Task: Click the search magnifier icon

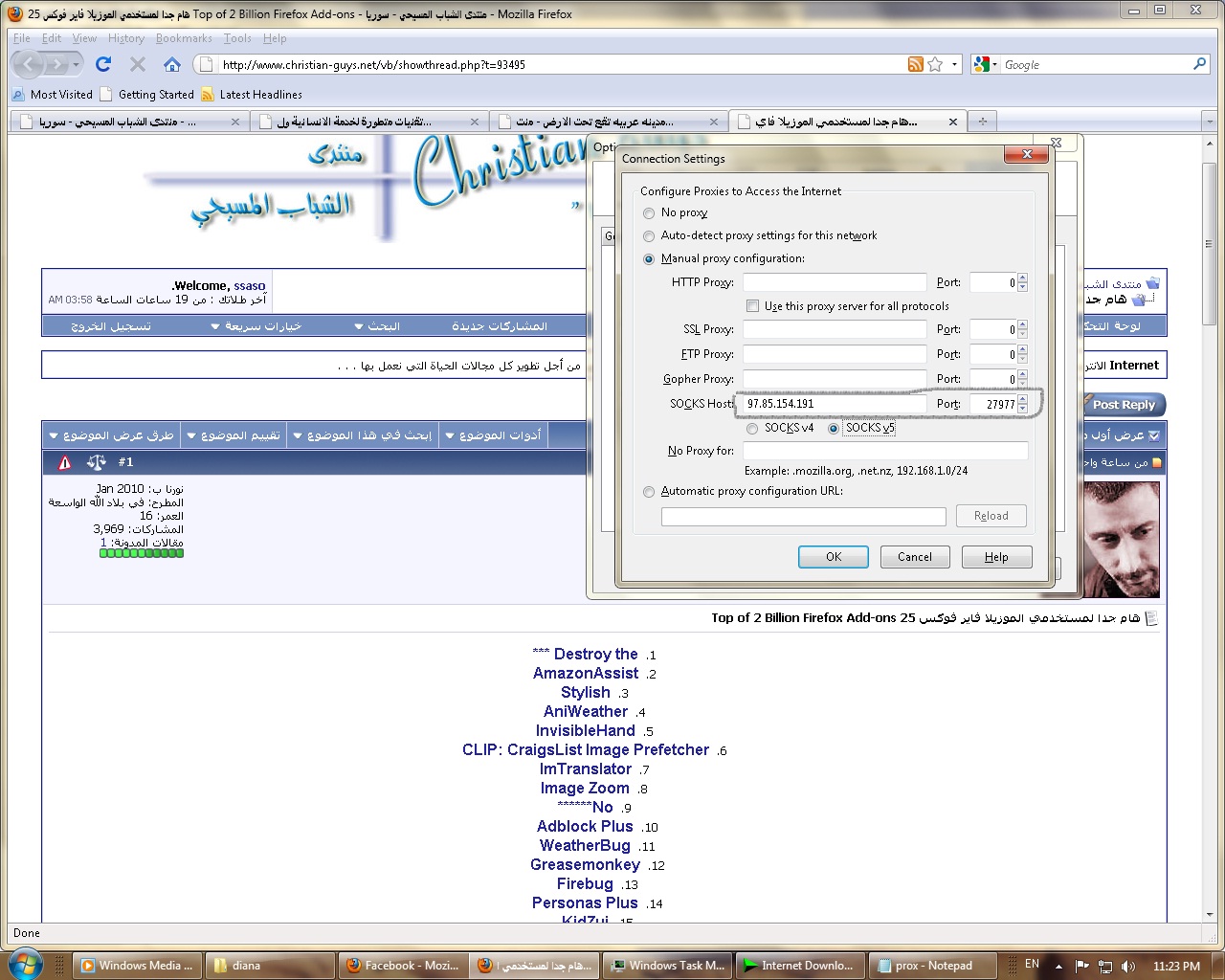Action: click(1199, 64)
